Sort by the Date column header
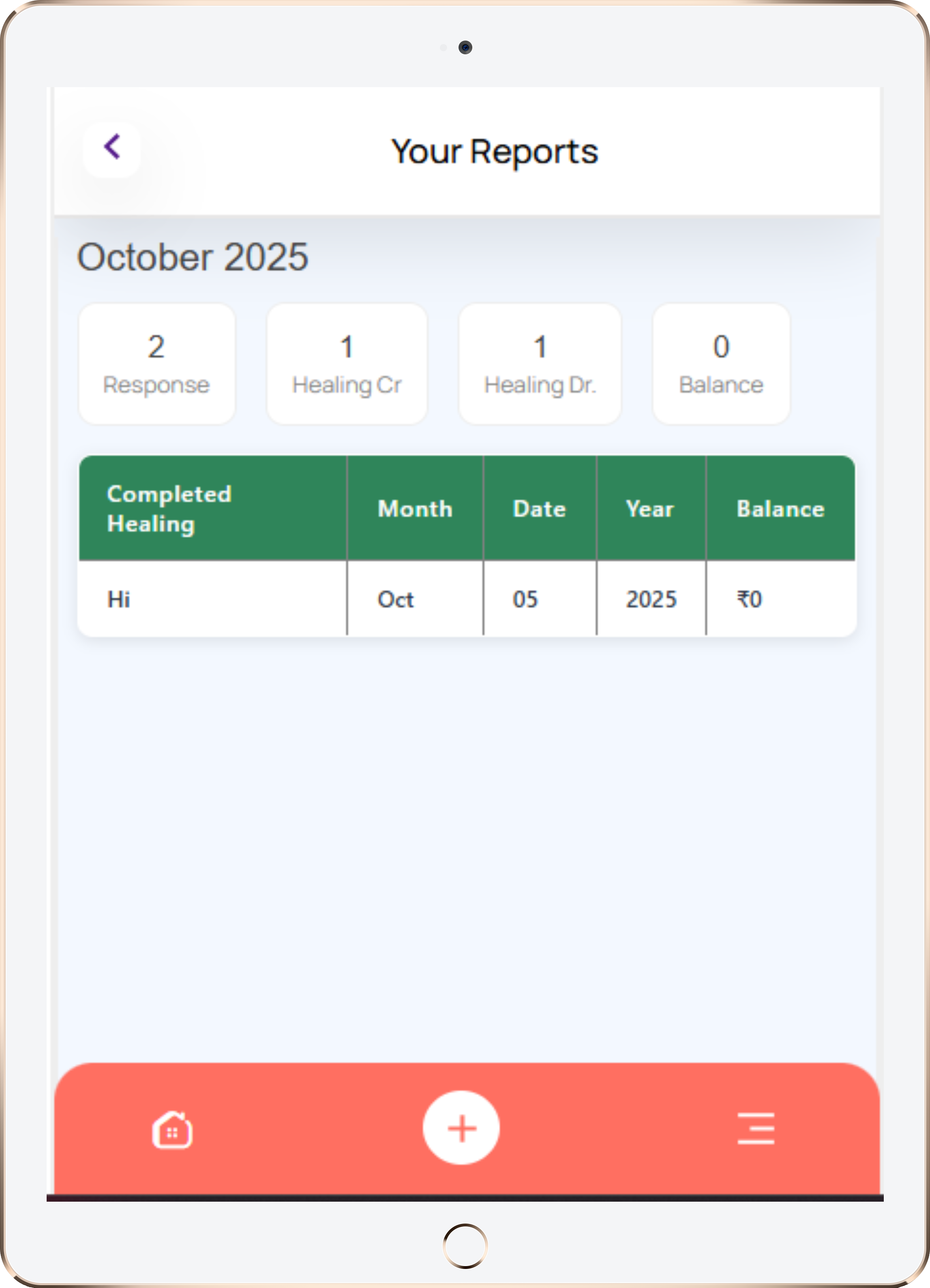Screen dimensions: 930x1288 click(539, 508)
